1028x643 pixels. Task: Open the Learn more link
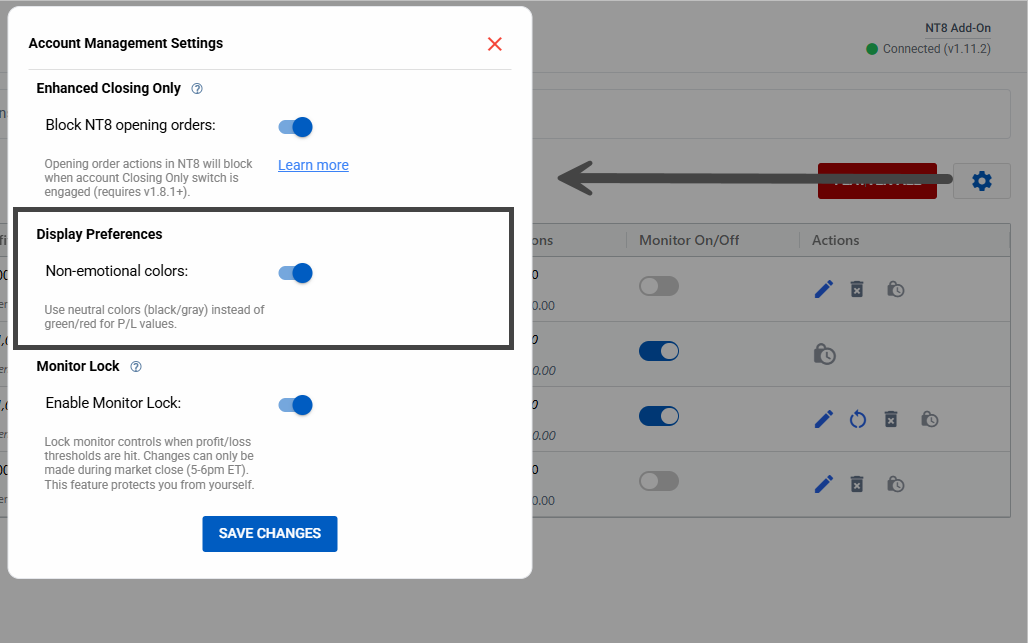point(313,165)
